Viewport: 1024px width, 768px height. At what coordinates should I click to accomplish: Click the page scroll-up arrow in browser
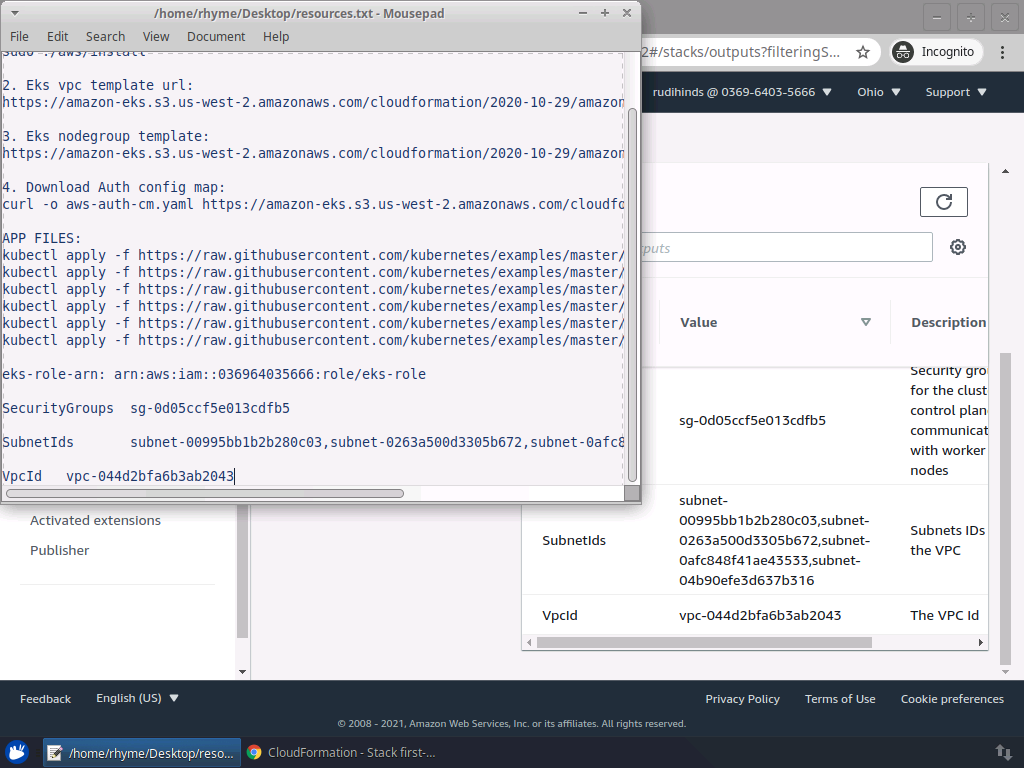[1005, 171]
